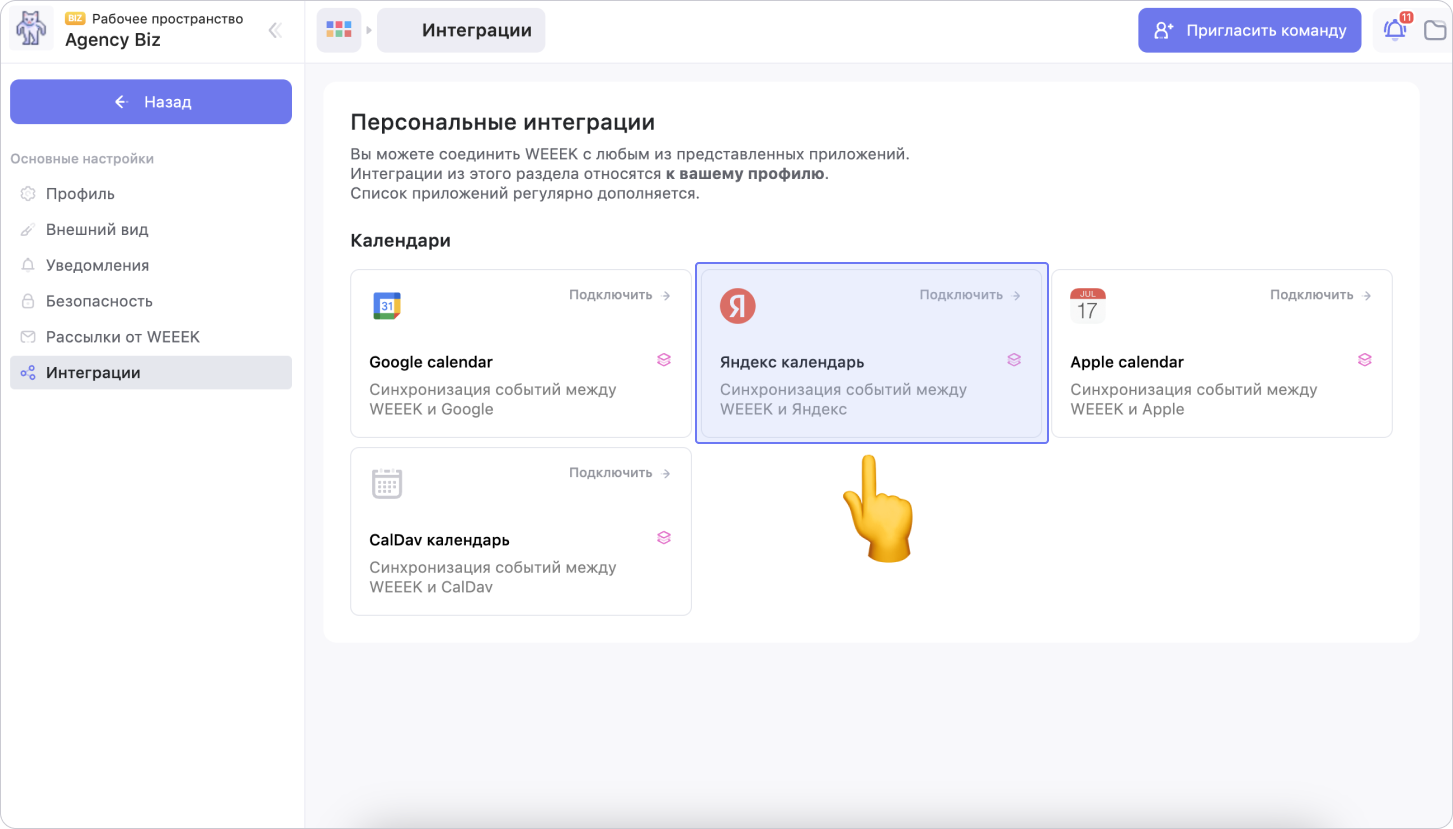Select Безопасность in the sidebar
Viewport: 1453px width, 829px height.
coord(99,301)
